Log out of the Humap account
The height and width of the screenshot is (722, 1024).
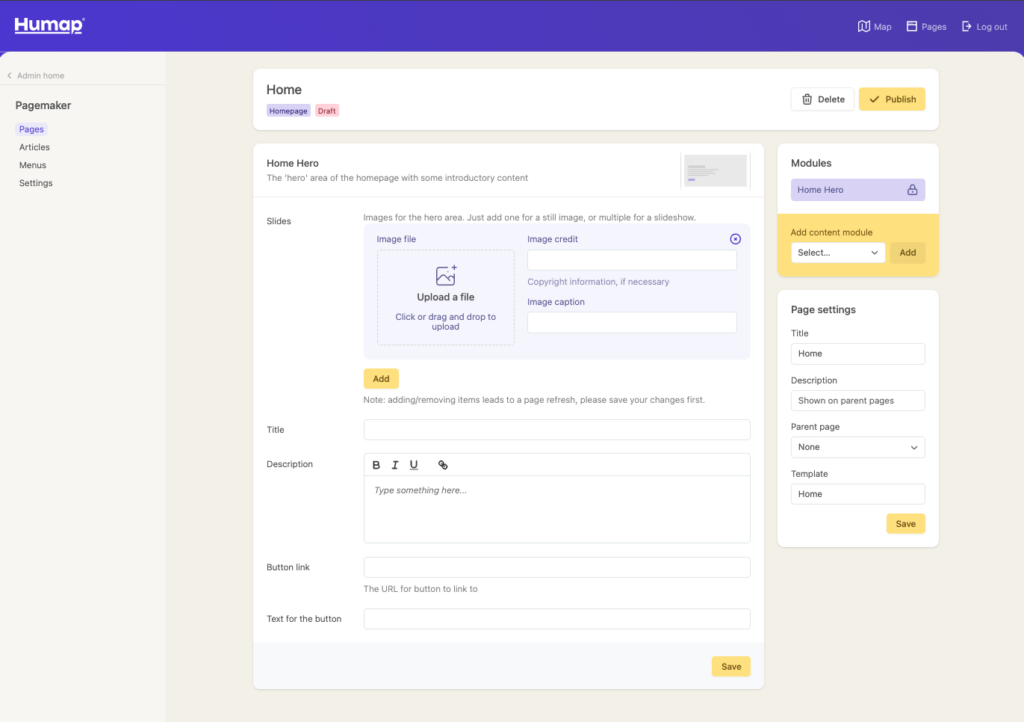pyautogui.click(x=984, y=27)
